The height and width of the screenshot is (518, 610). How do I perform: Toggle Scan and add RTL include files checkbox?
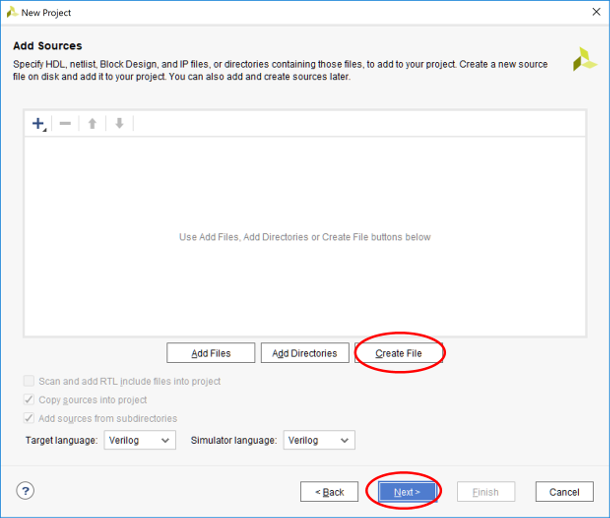pyautogui.click(x=29, y=381)
